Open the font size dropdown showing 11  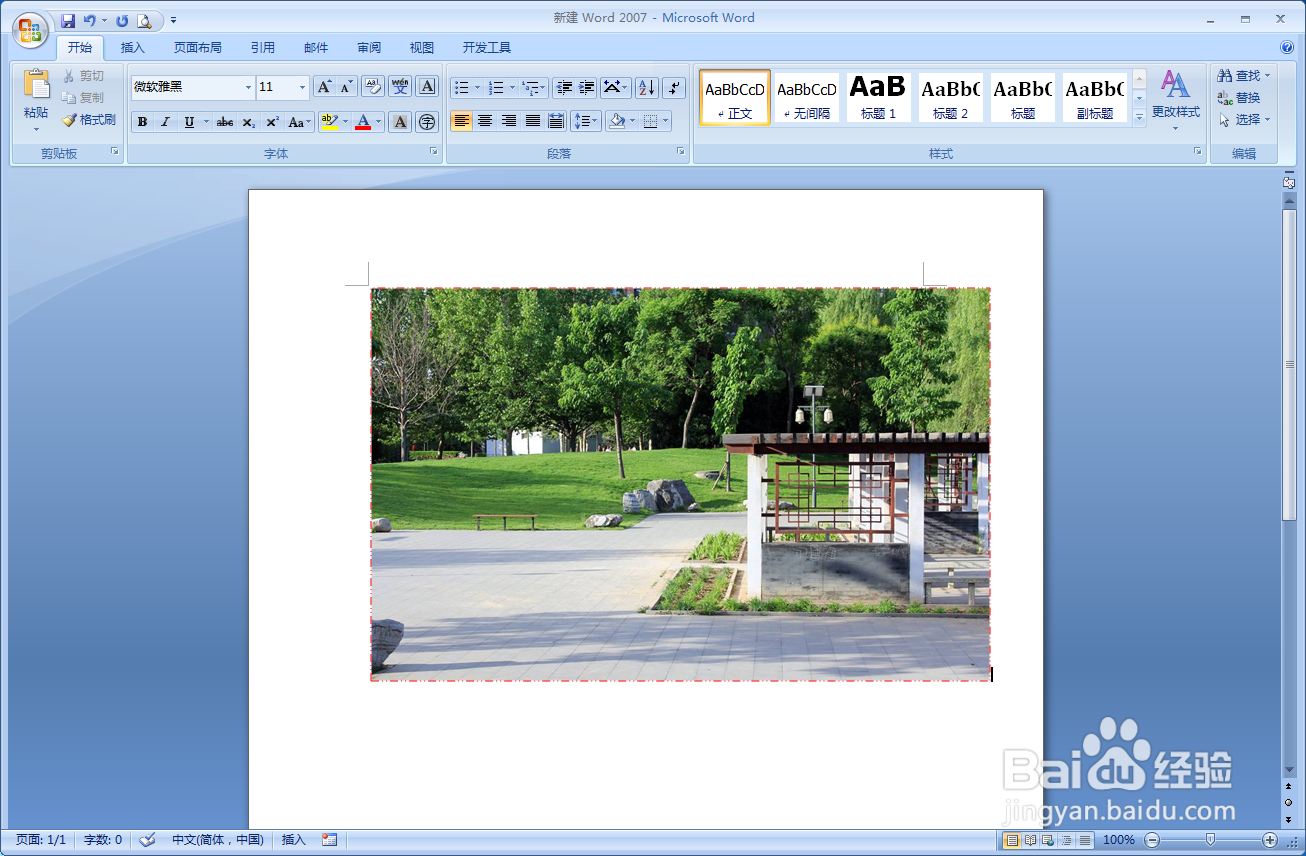303,88
